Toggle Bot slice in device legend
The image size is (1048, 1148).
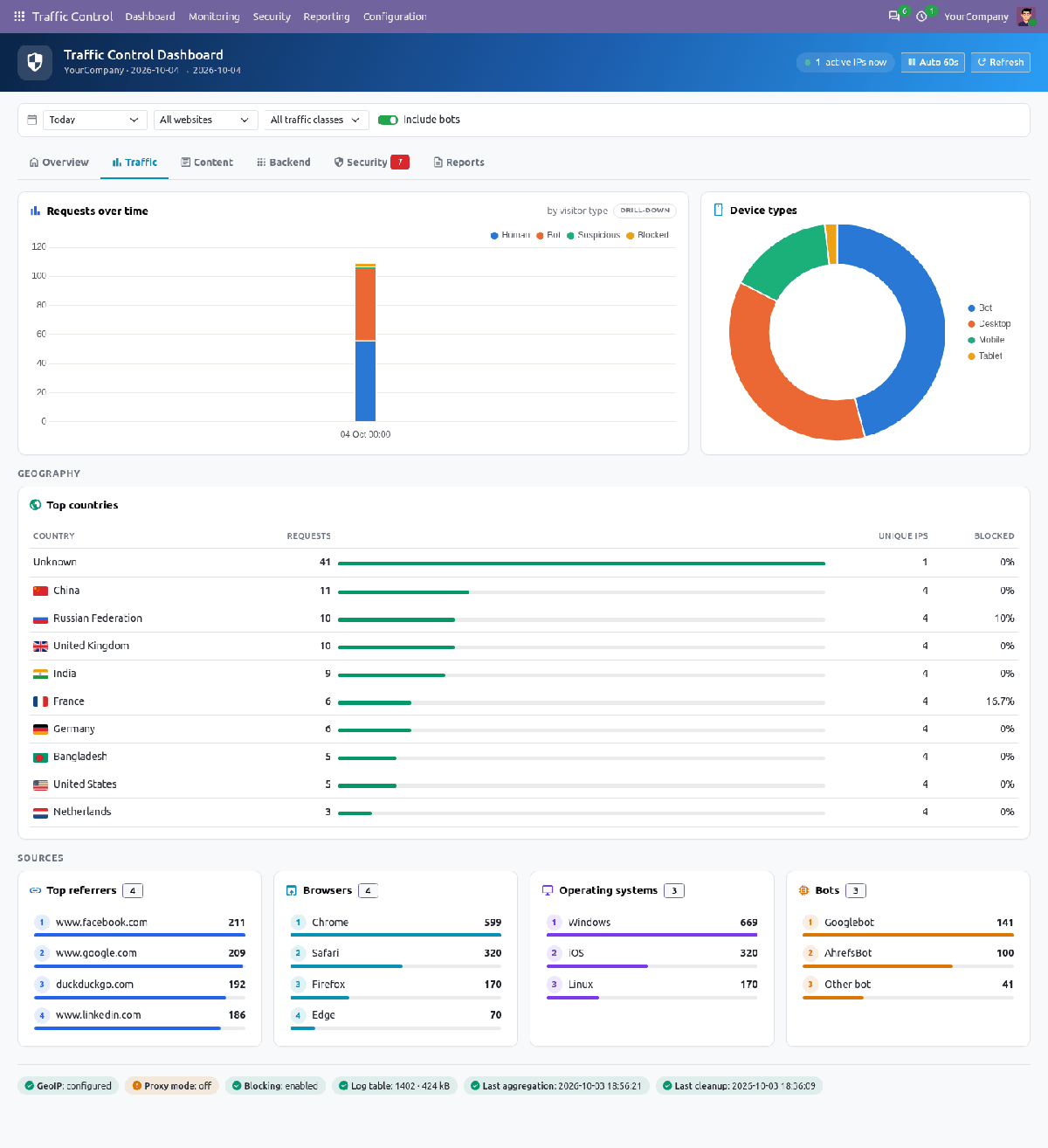coord(980,308)
